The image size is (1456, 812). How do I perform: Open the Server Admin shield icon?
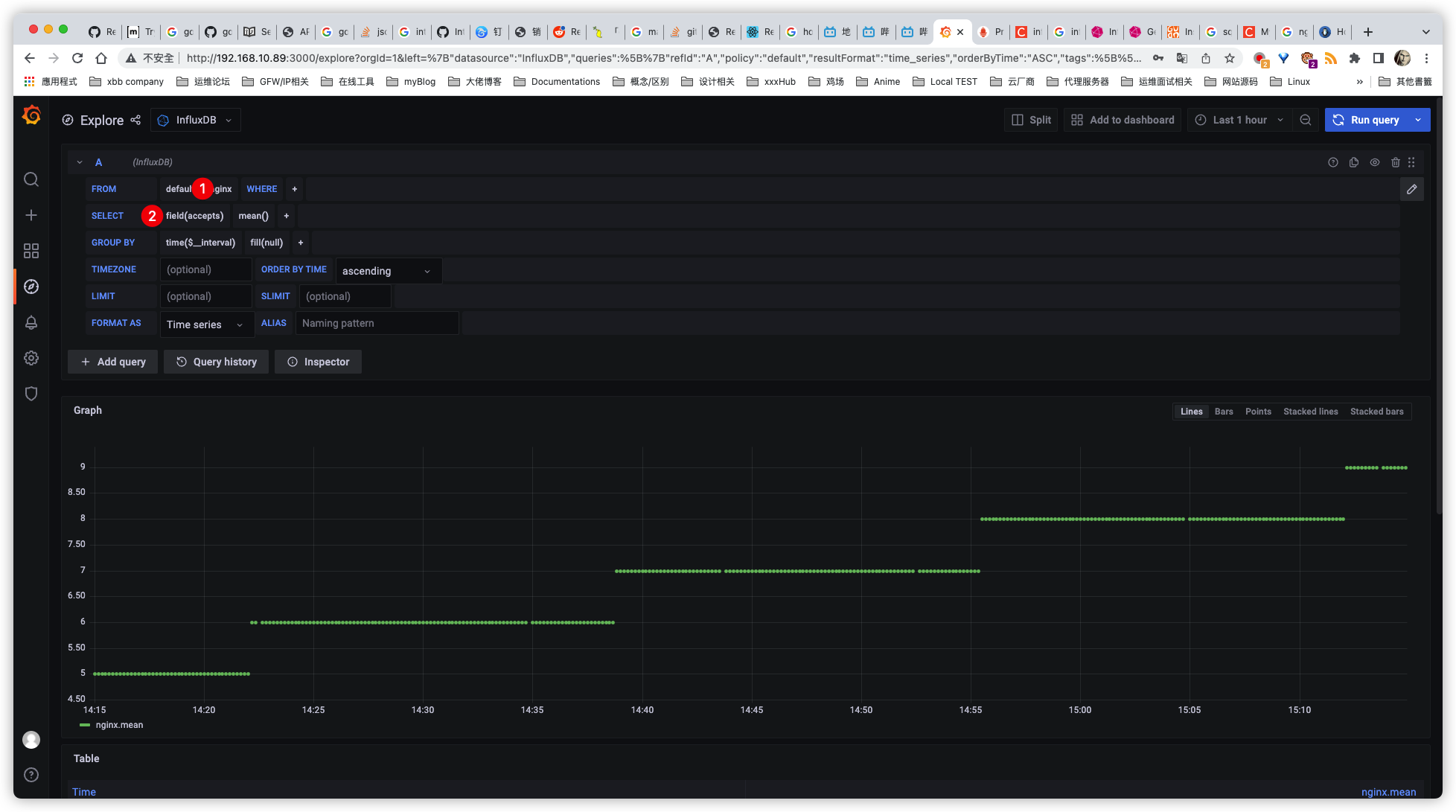pos(31,394)
